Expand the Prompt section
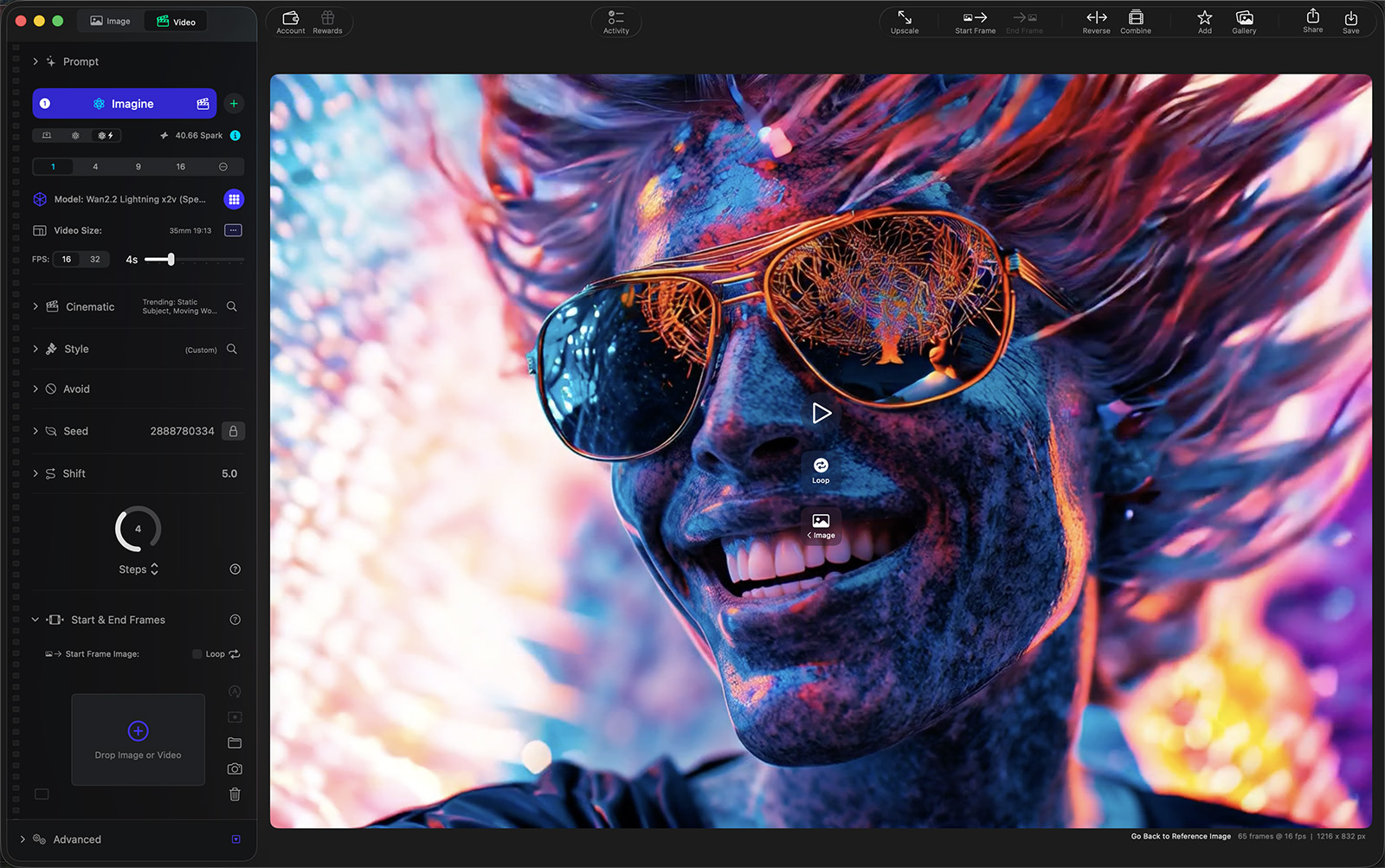Viewport: 1385px width, 868px height. click(x=35, y=61)
